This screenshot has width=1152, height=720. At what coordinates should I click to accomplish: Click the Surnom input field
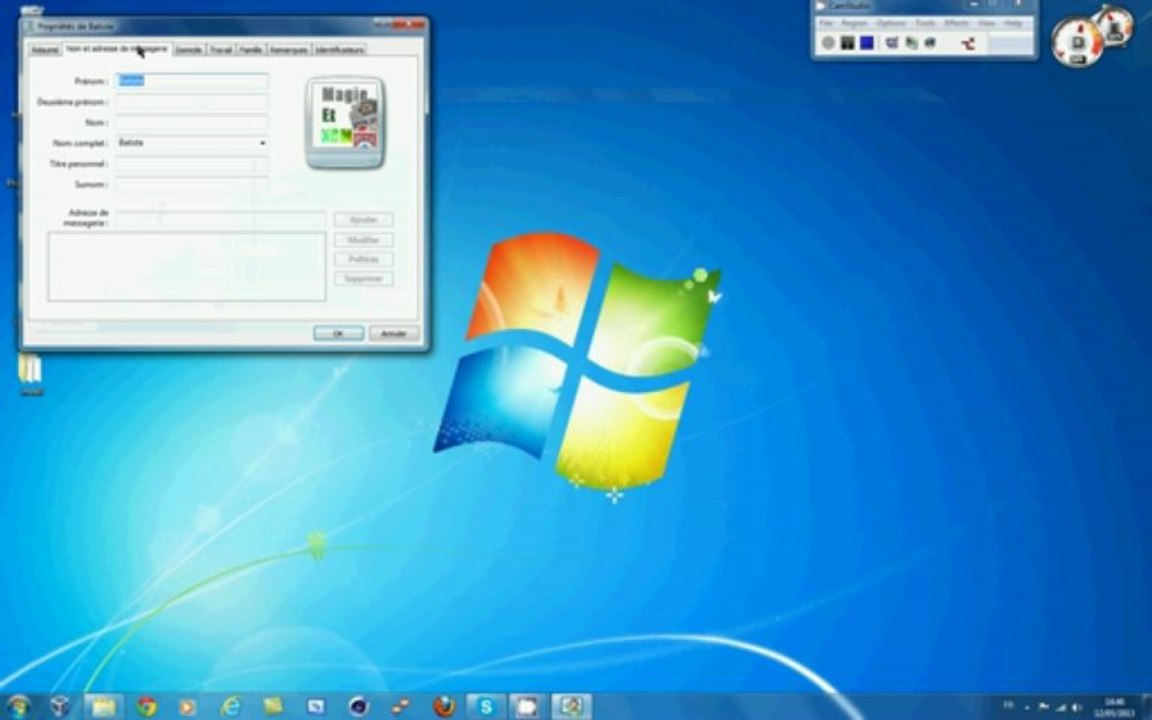click(x=192, y=184)
